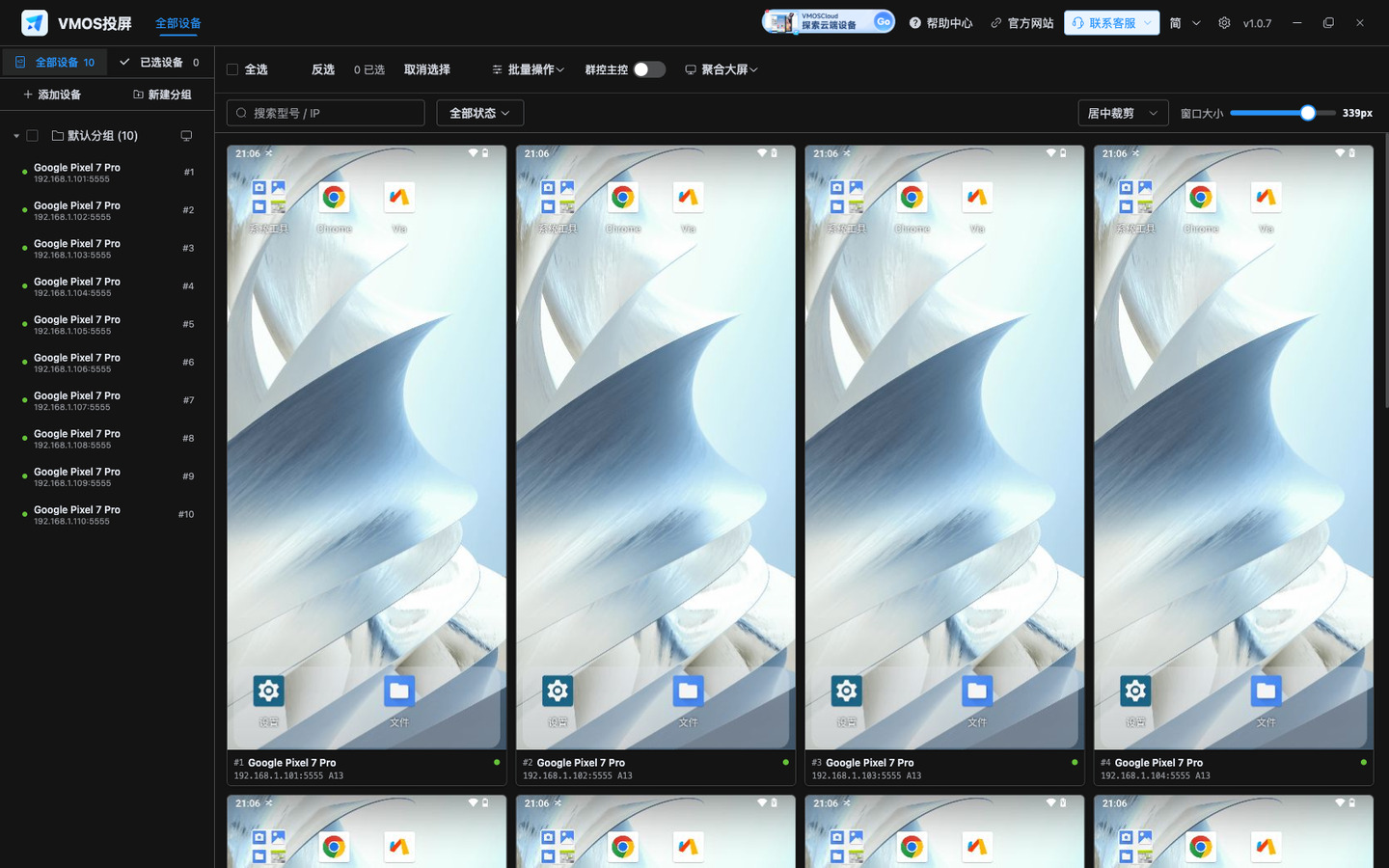
Task: Click the 帮助中心 help center text
Action: tap(949, 22)
